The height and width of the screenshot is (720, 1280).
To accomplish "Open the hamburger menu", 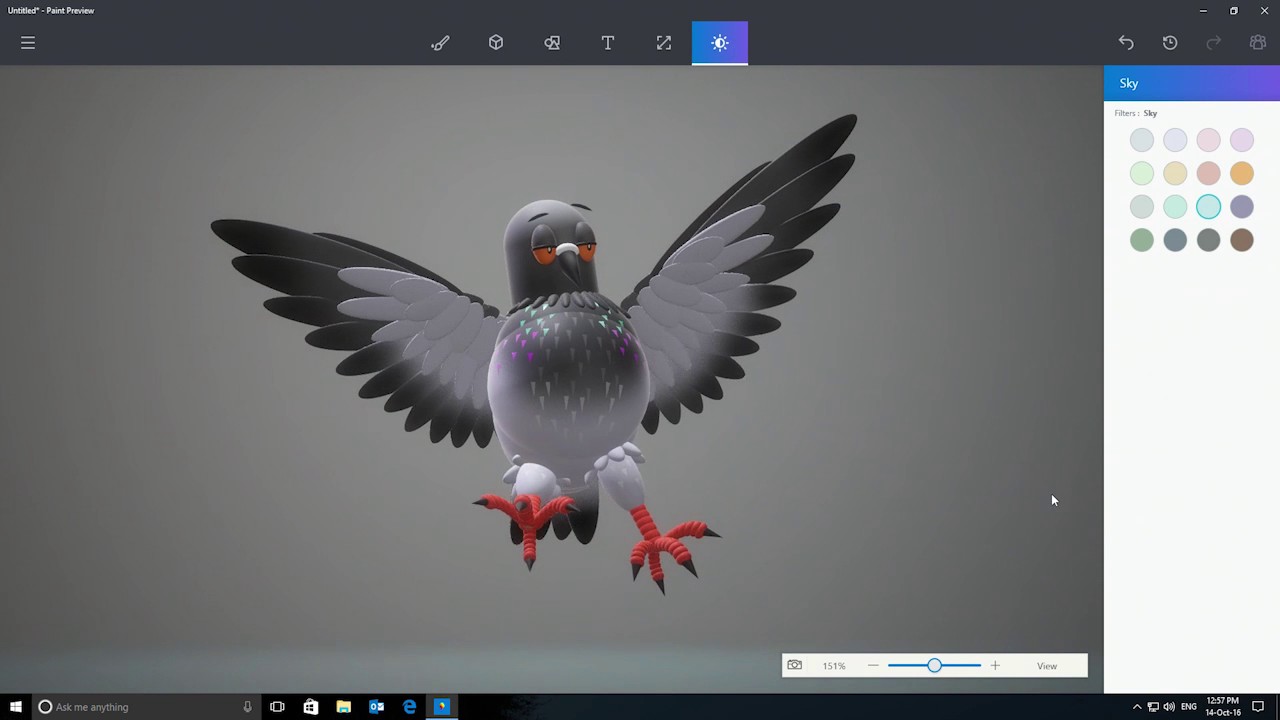I will (x=28, y=43).
